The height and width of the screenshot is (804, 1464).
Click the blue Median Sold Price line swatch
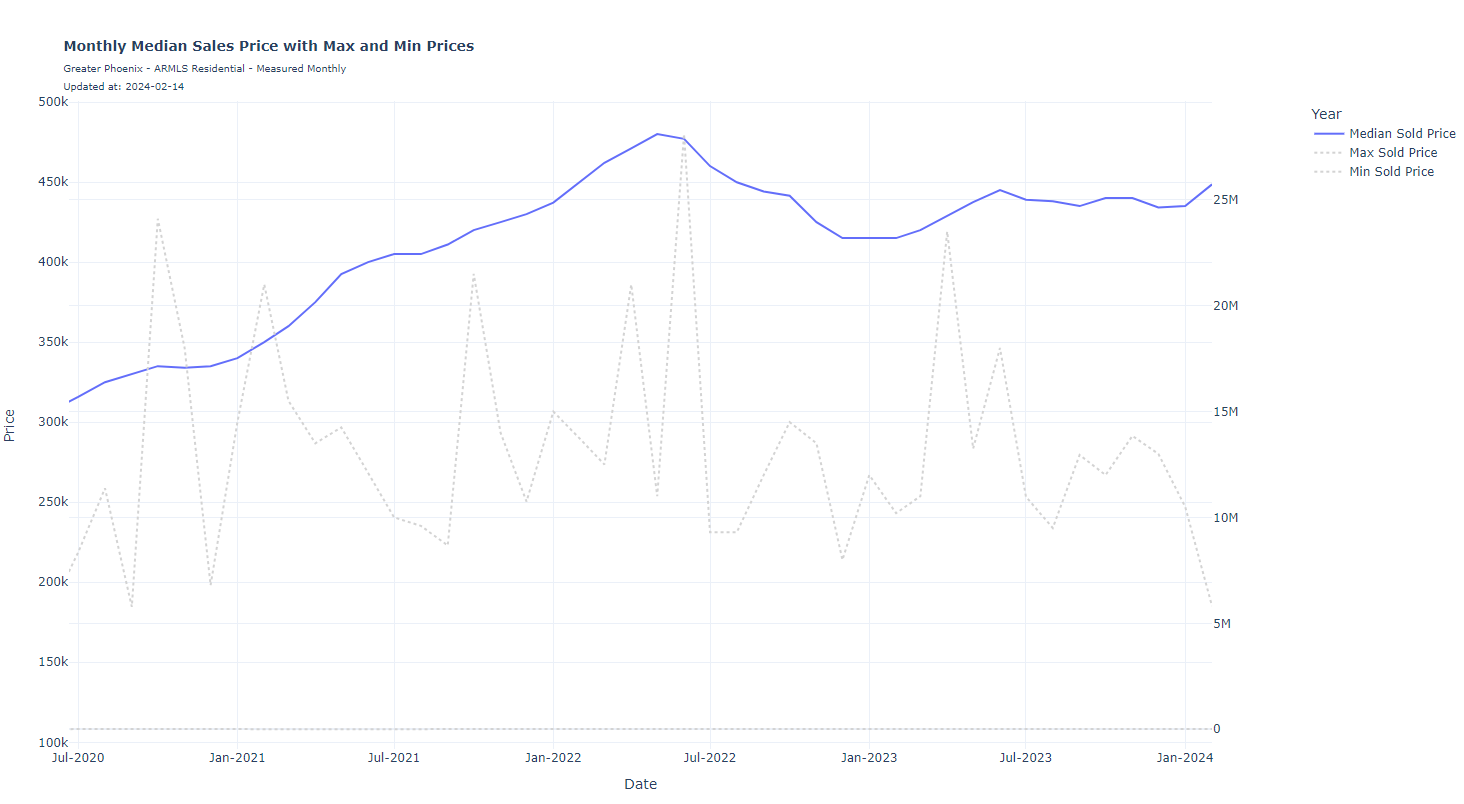tap(1328, 133)
